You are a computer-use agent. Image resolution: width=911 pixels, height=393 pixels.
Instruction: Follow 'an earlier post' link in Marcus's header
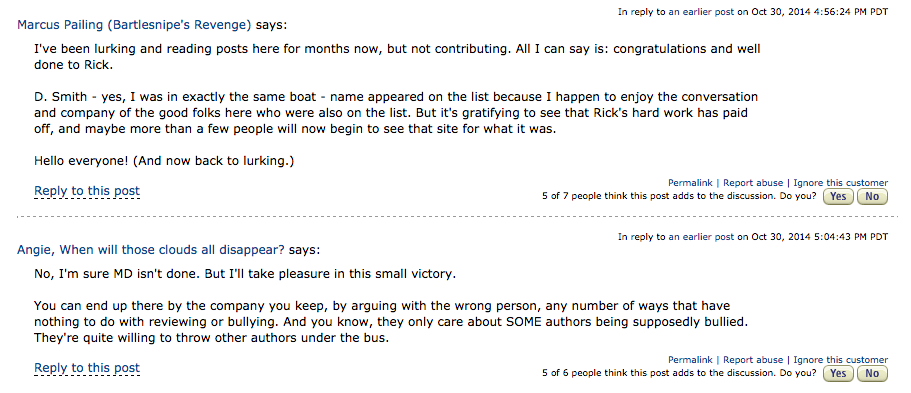point(701,12)
